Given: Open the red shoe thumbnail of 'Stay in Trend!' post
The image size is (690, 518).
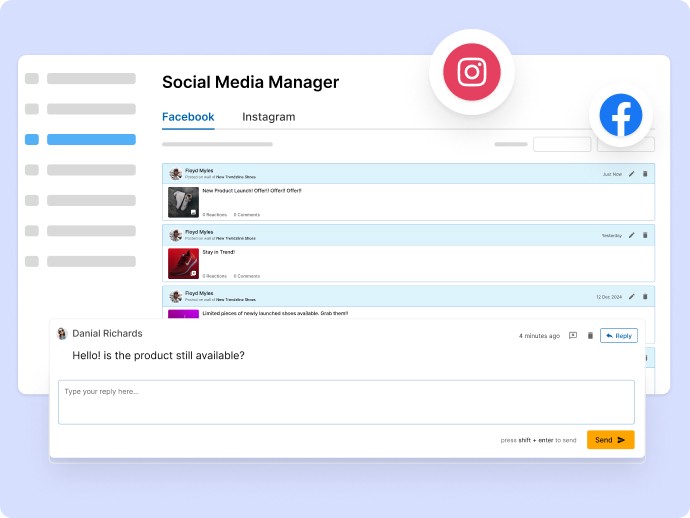Looking at the screenshot, I should (x=183, y=263).
